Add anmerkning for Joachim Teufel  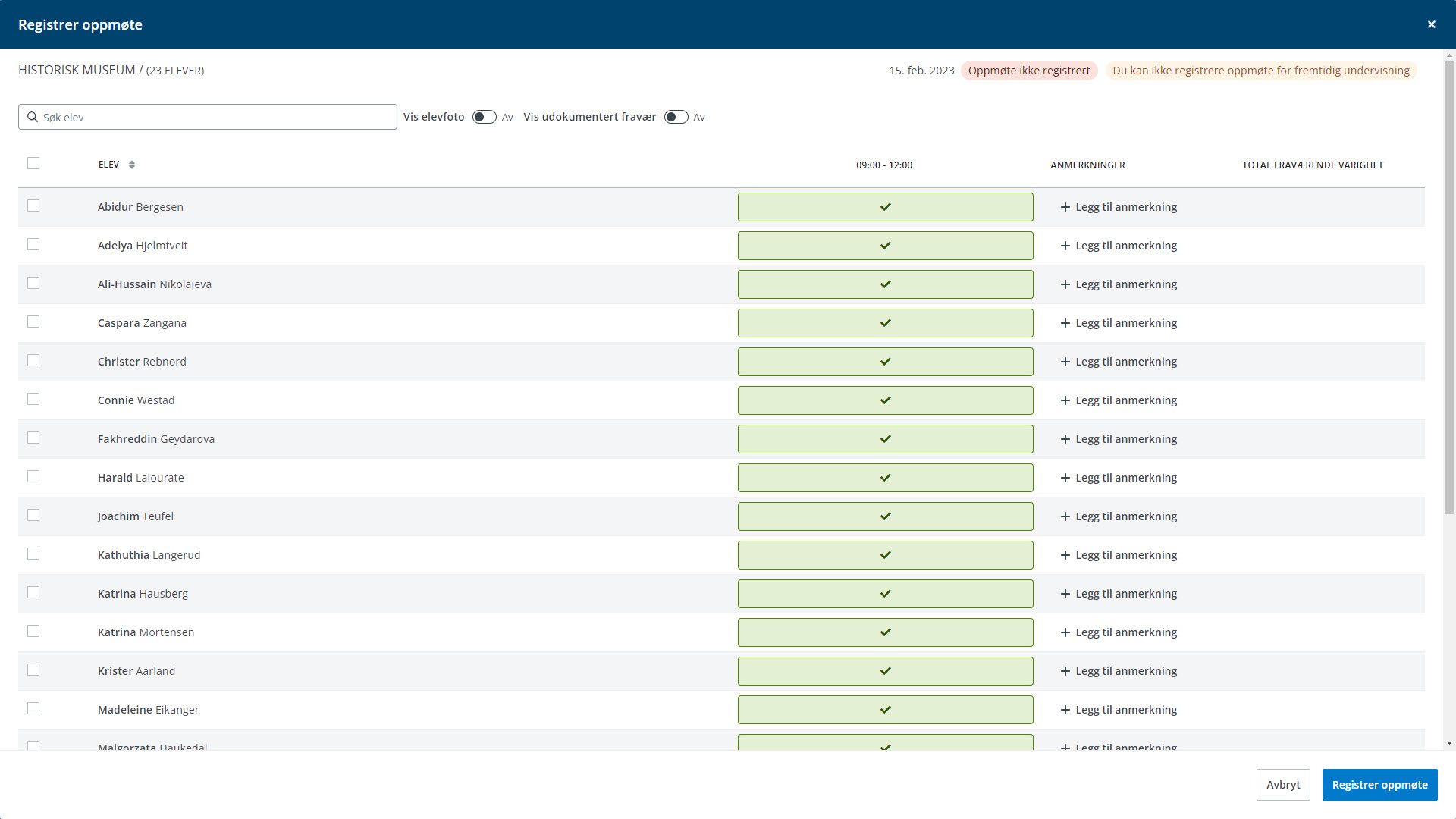click(1119, 516)
